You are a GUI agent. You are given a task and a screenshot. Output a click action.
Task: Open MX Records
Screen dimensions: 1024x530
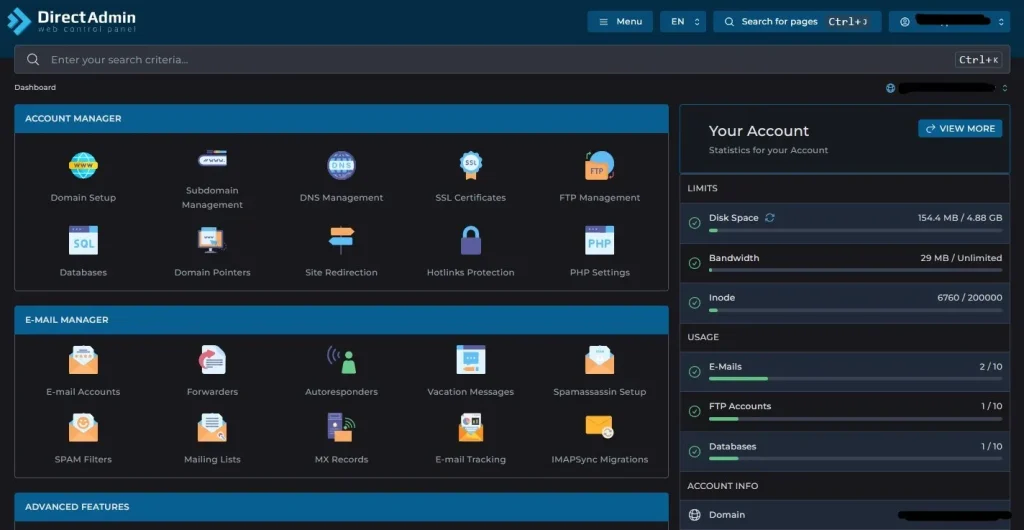[341, 428]
